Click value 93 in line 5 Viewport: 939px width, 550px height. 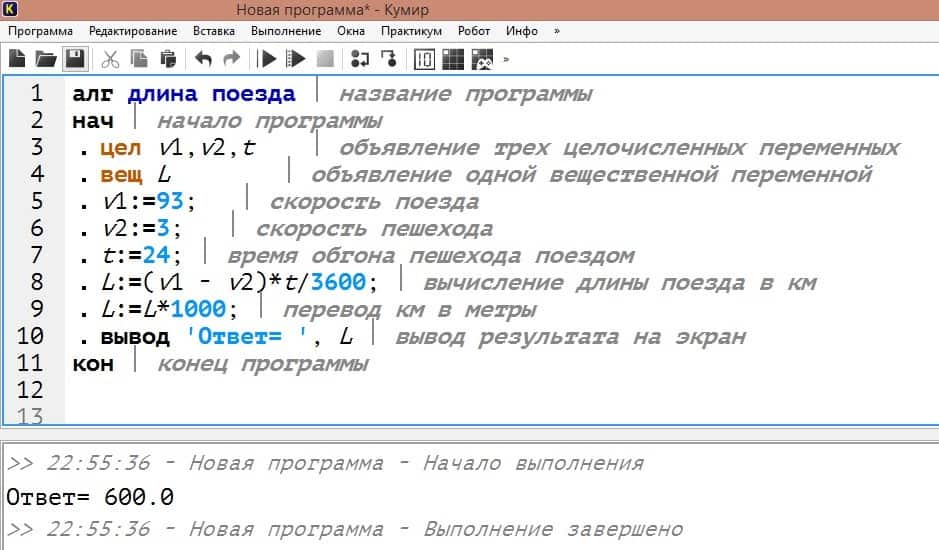coord(169,201)
